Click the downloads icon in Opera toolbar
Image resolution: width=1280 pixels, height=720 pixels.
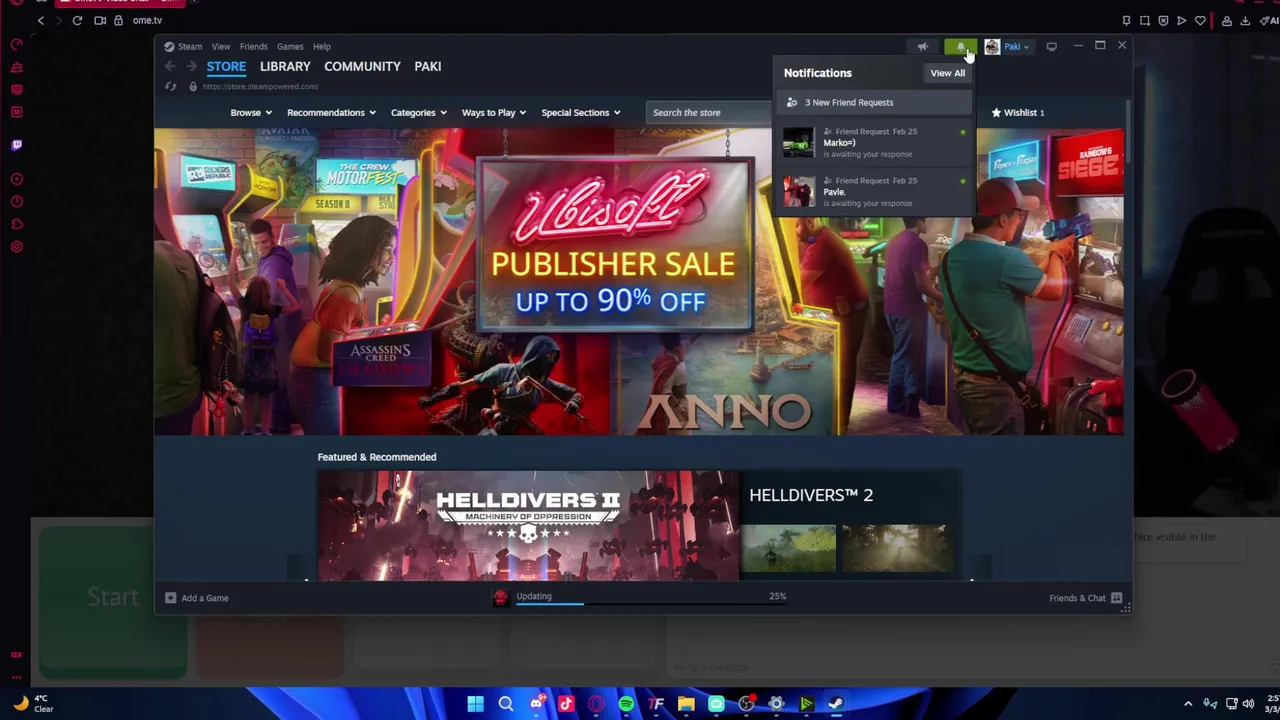tap(1245, 20)
